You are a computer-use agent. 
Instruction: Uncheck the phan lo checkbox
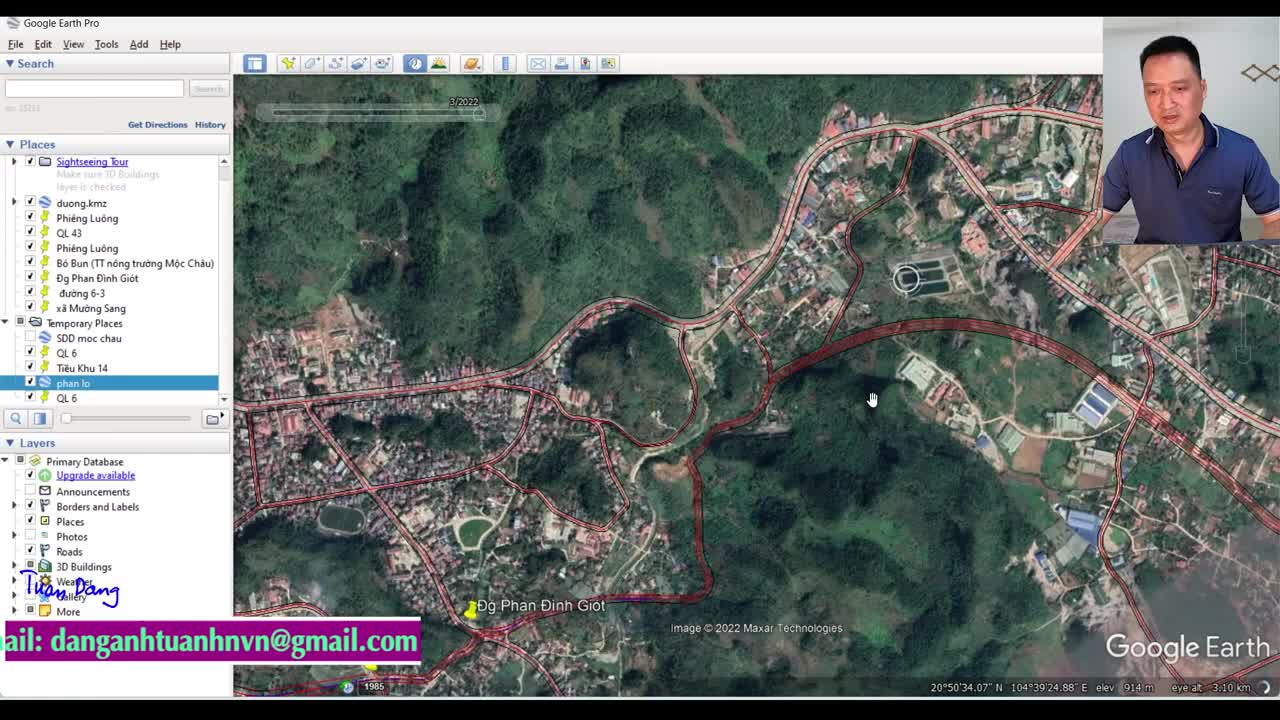[x=30, y=383]
